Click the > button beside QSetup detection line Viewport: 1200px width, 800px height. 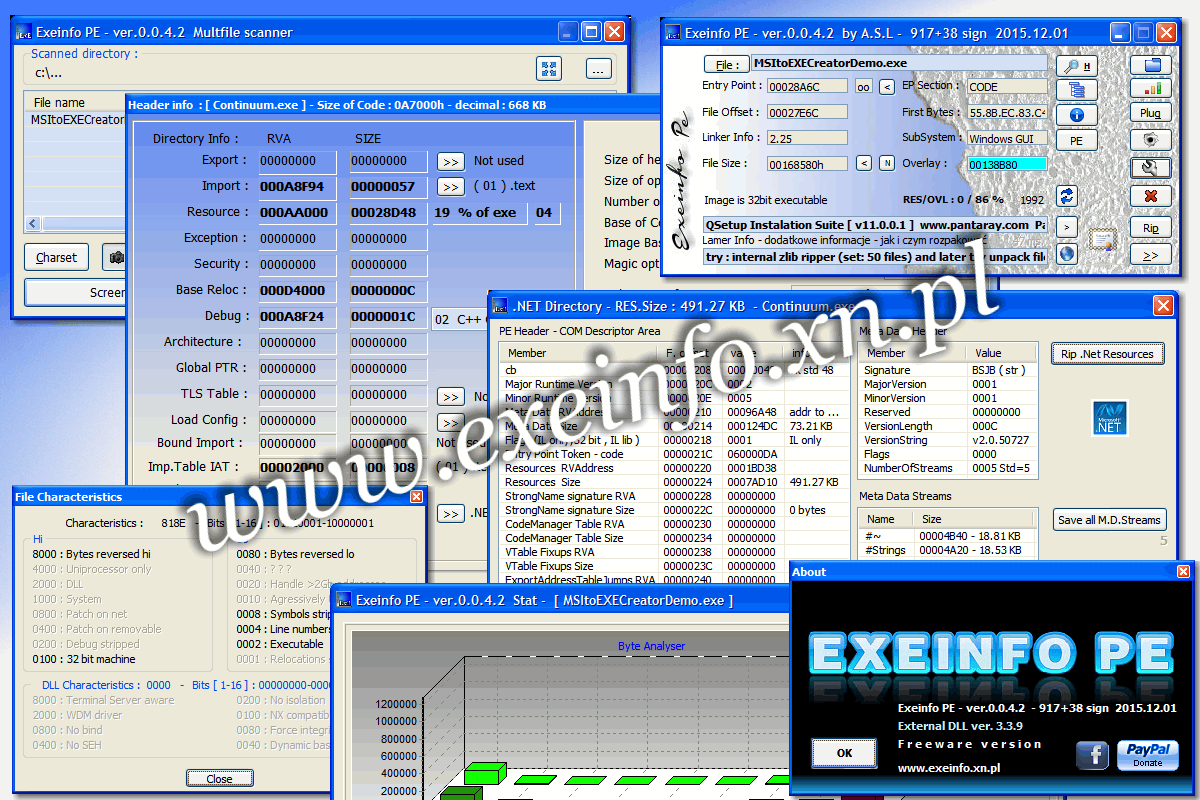click(x=1068, y=226)
